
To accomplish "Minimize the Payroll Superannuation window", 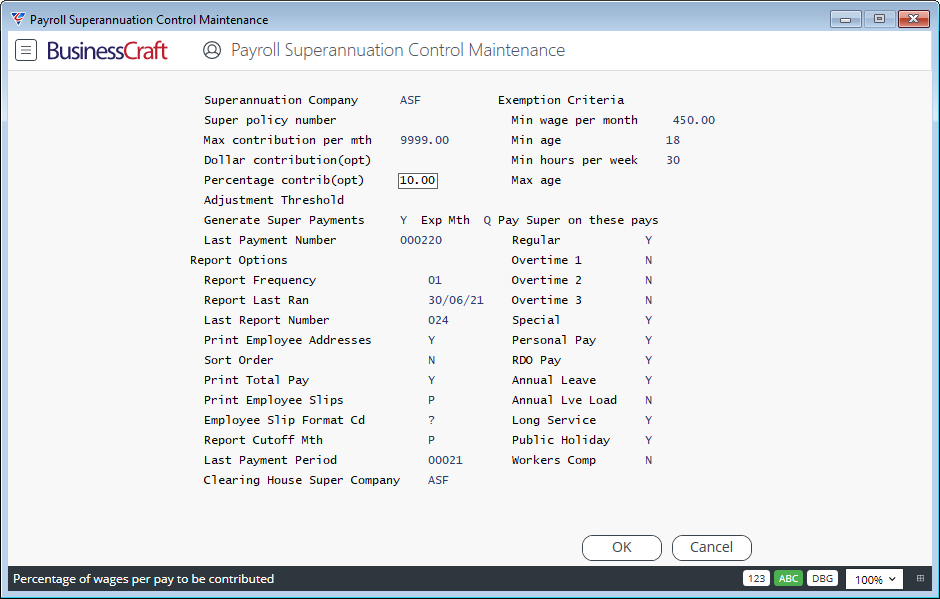I will [x=846, y=19].
